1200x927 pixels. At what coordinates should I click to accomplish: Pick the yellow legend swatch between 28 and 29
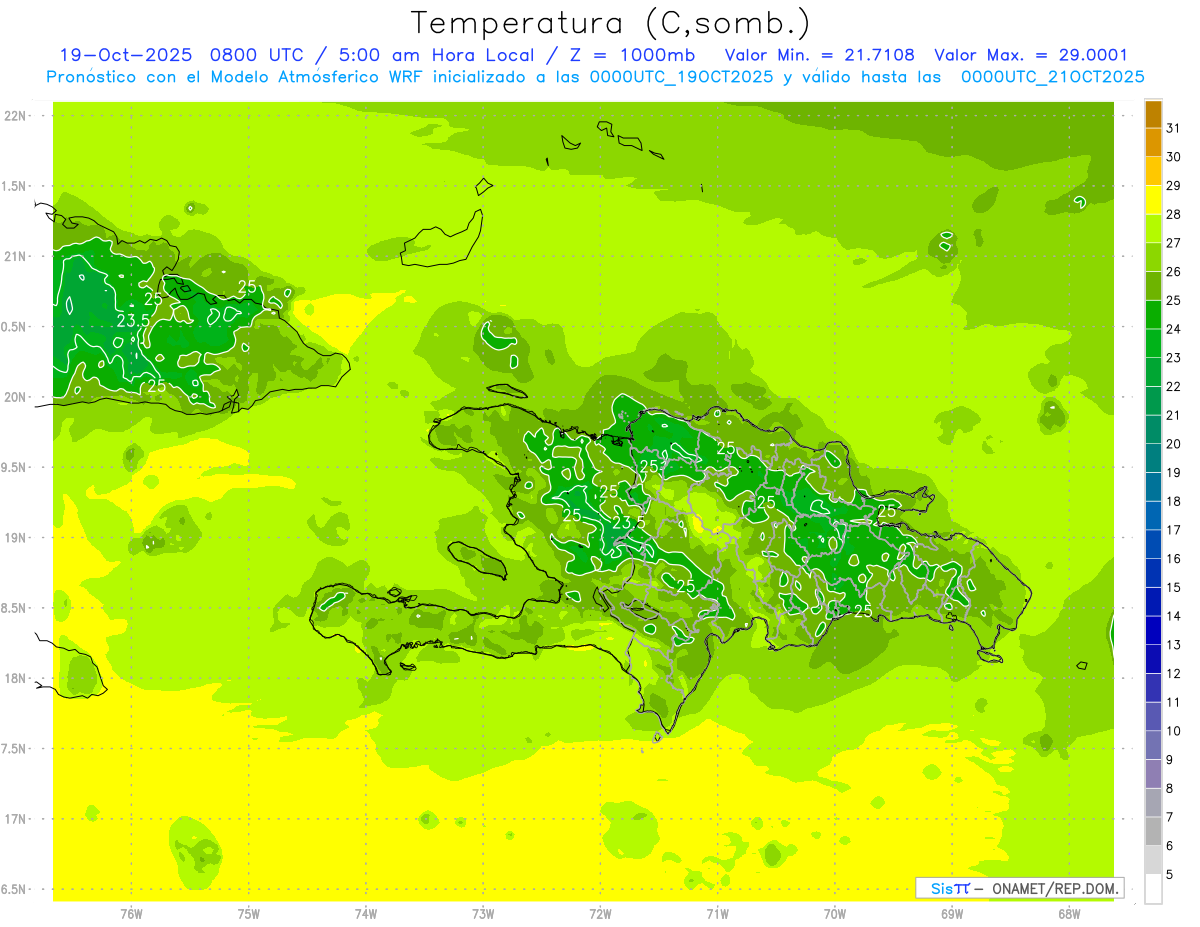click(1153, 200)
